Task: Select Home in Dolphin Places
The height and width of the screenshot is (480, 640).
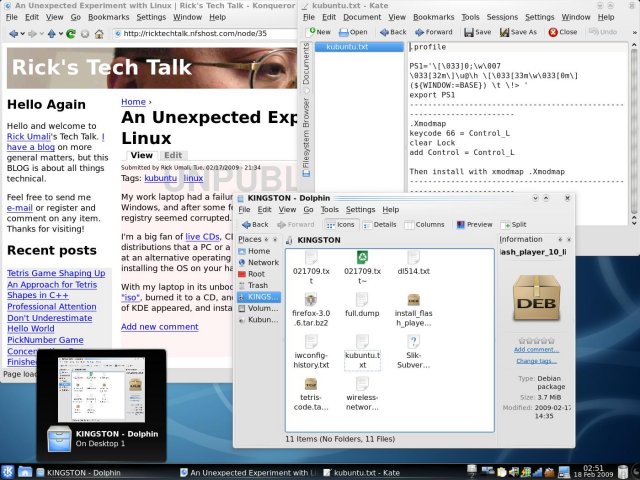Action: [x=259, y=251]
